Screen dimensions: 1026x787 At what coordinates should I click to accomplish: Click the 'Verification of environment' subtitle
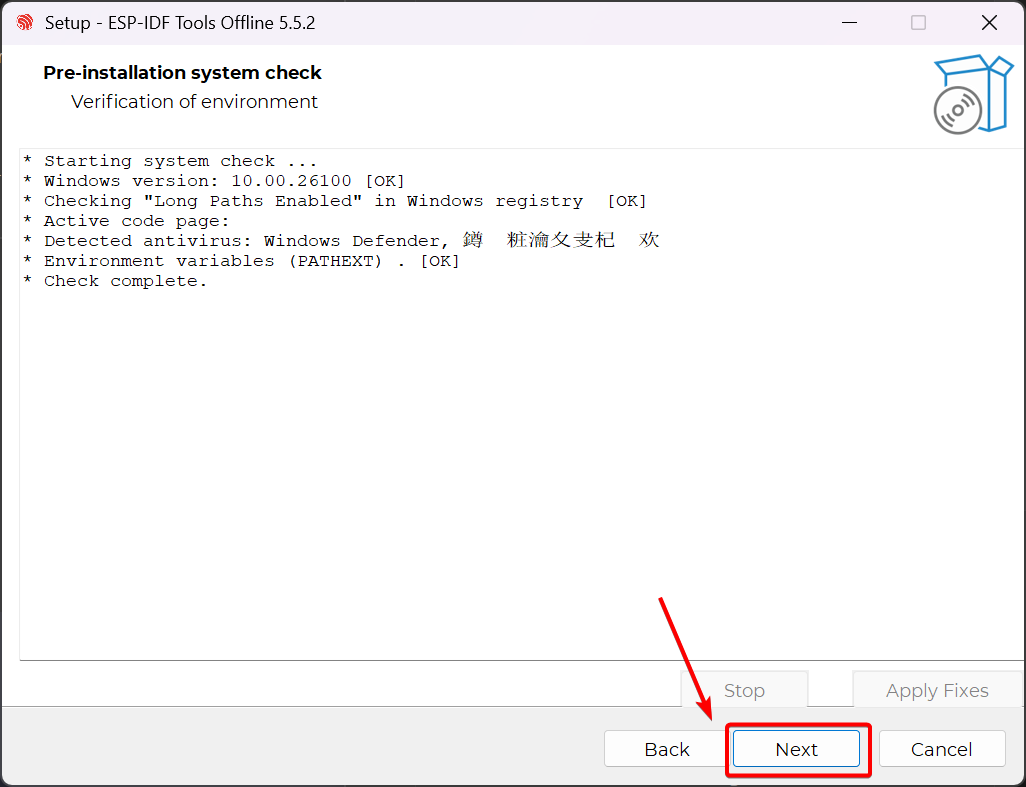(x=194, y=102)
